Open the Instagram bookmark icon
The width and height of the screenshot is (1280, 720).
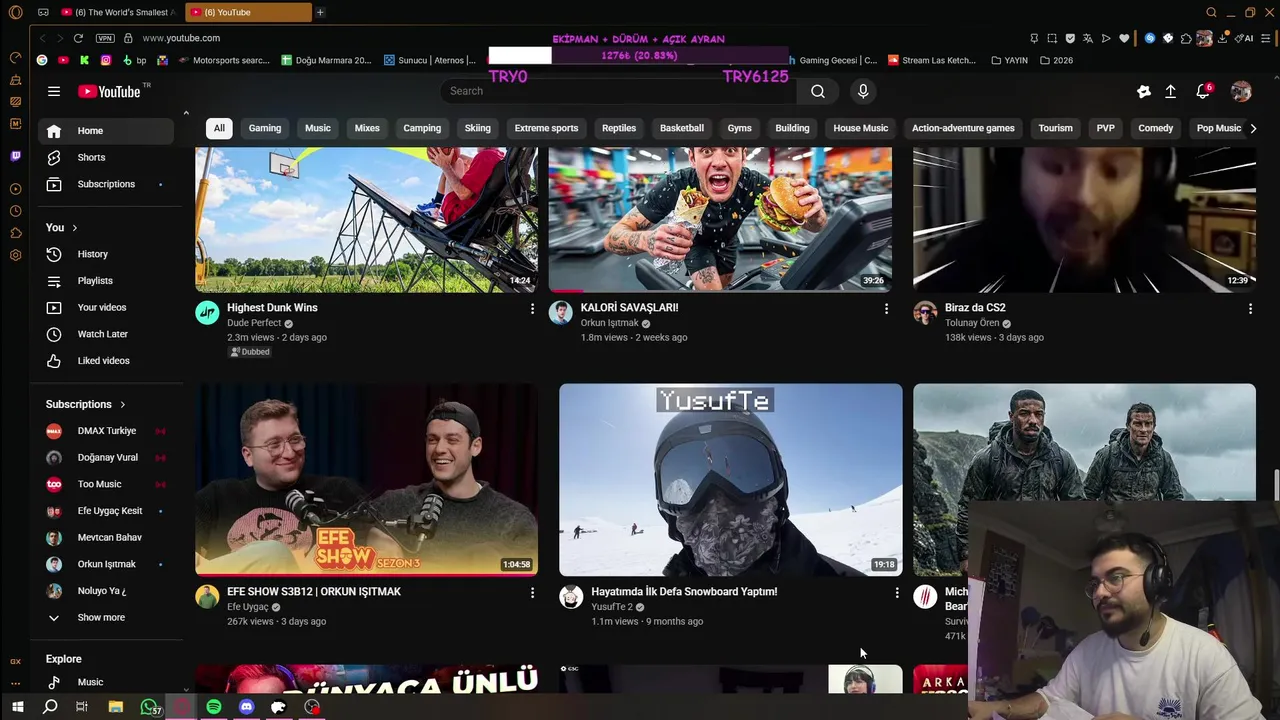106,60
